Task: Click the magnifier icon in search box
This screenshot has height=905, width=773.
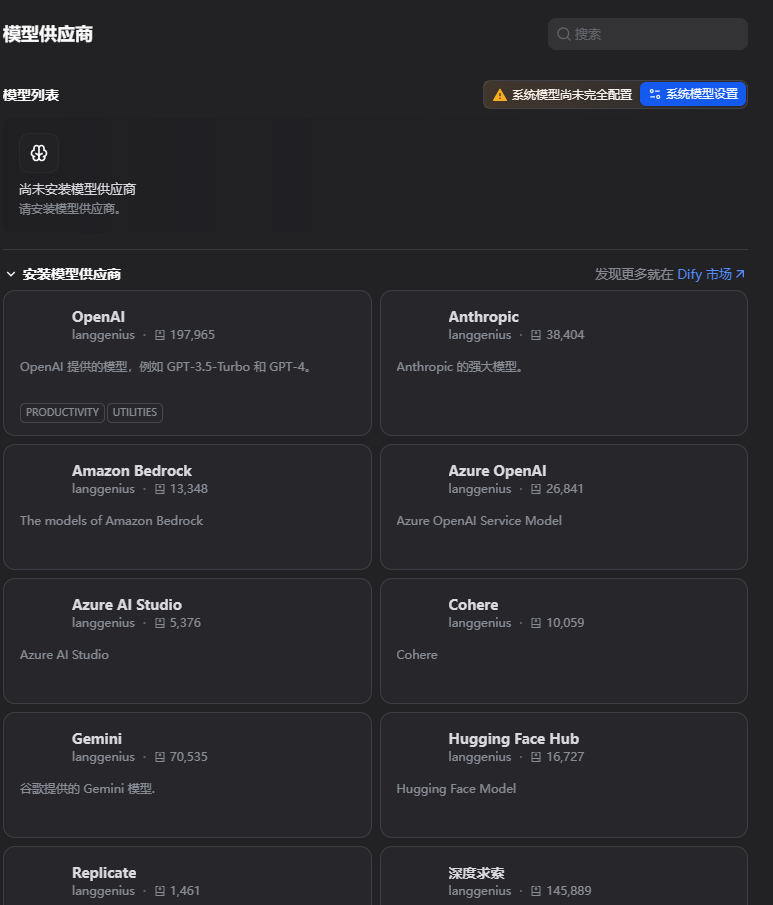Action: [563, 34]
